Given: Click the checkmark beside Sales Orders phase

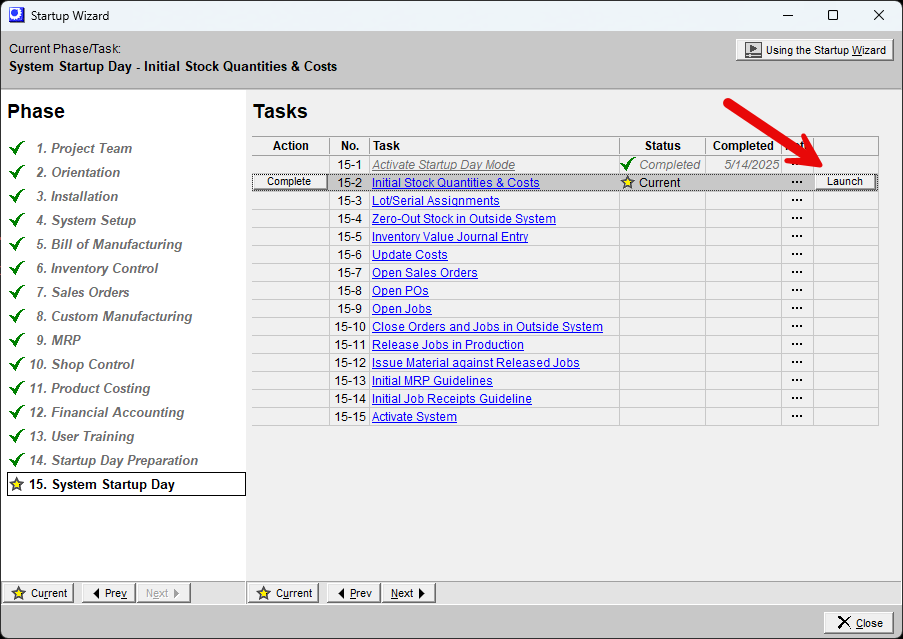Looking at the screenshot, I should tap(16, 292).
